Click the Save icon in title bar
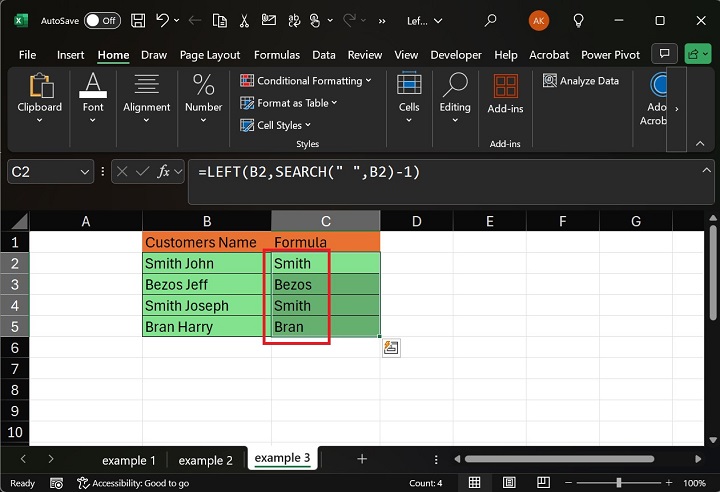720x492 pixels. tap(138, 20)
